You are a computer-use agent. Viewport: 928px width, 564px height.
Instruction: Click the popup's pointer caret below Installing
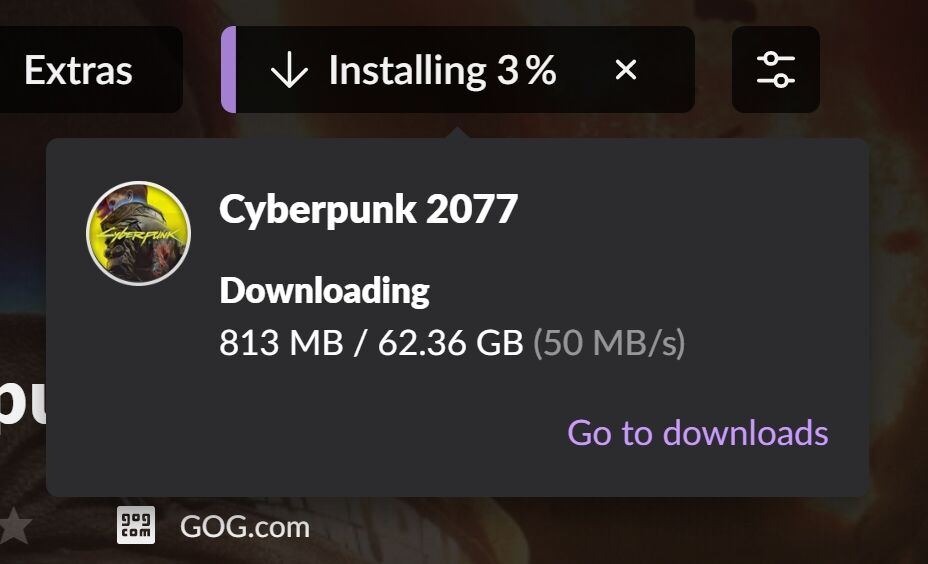(457, 133)
